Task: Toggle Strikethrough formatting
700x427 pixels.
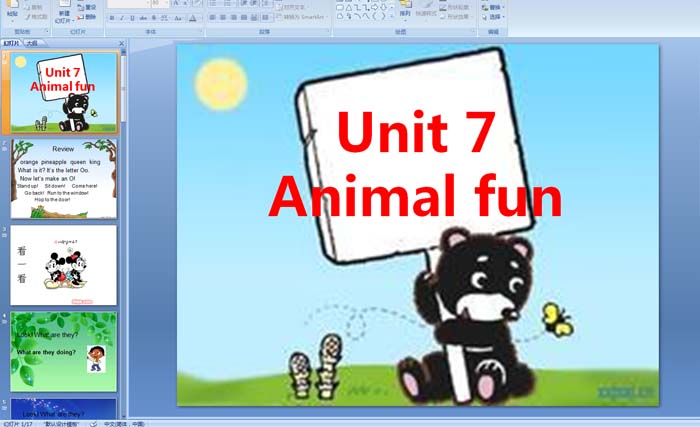Action: point(143,18)
